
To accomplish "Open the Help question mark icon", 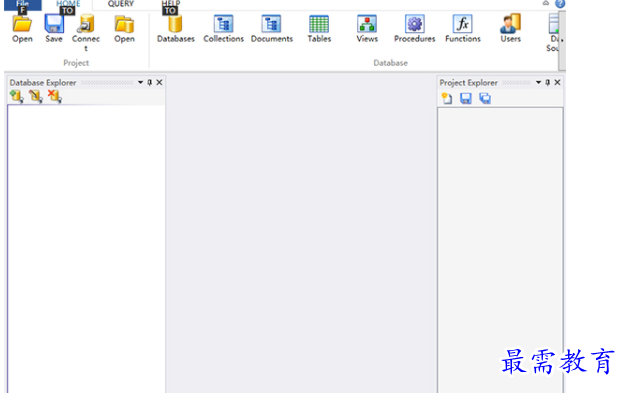I will [560, 4].
